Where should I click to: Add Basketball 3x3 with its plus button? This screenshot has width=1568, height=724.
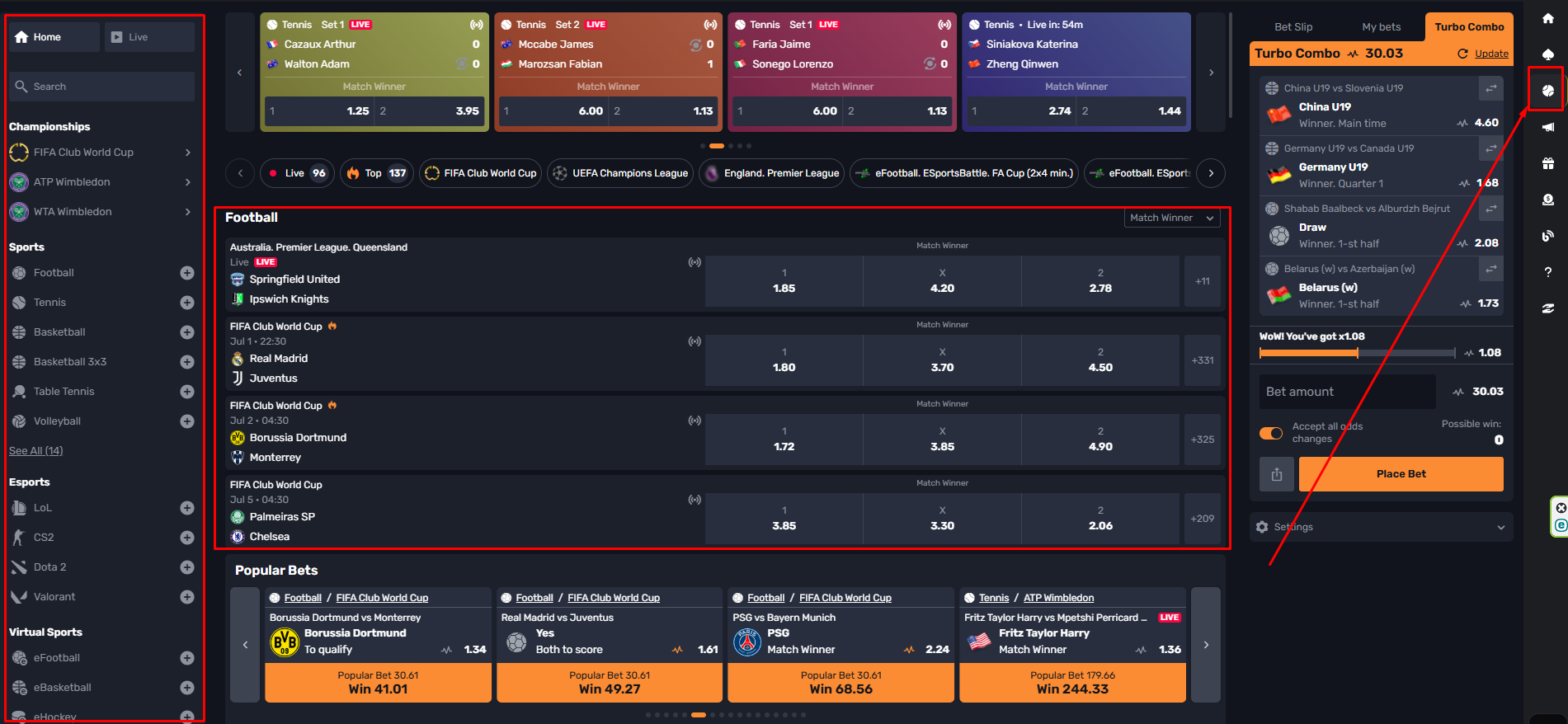[187, 362]
